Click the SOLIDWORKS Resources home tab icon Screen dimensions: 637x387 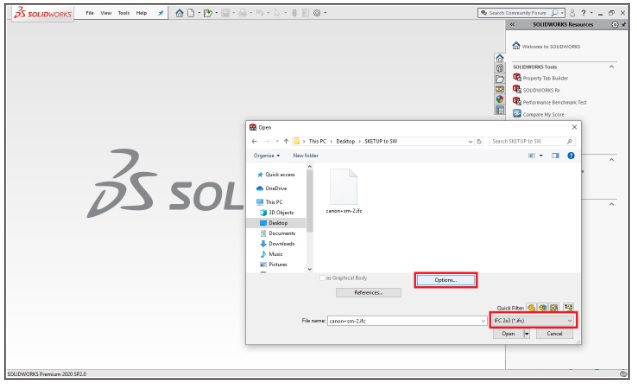coord(500,58)
